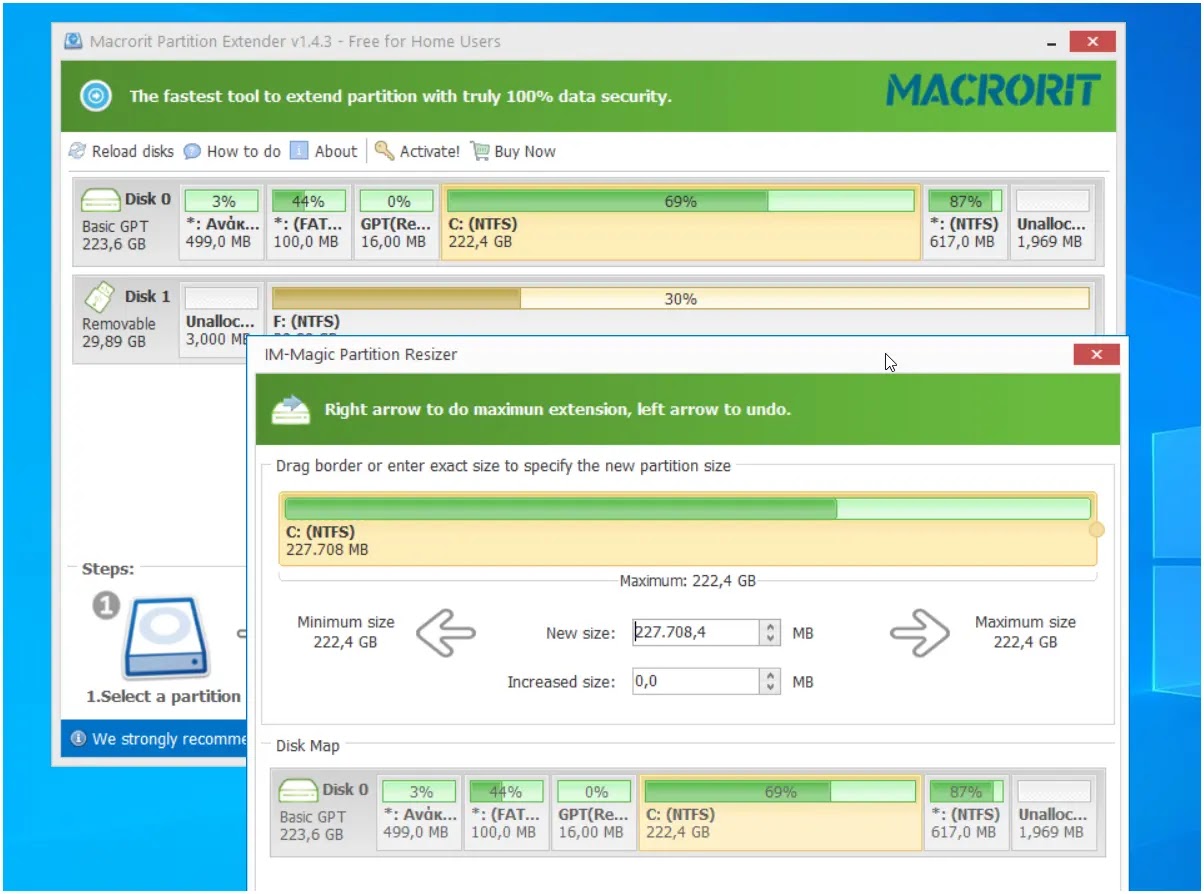Increase the Increased size value with the up arrow
This screenshot has width=1204, height=894.
pos(770,676)
